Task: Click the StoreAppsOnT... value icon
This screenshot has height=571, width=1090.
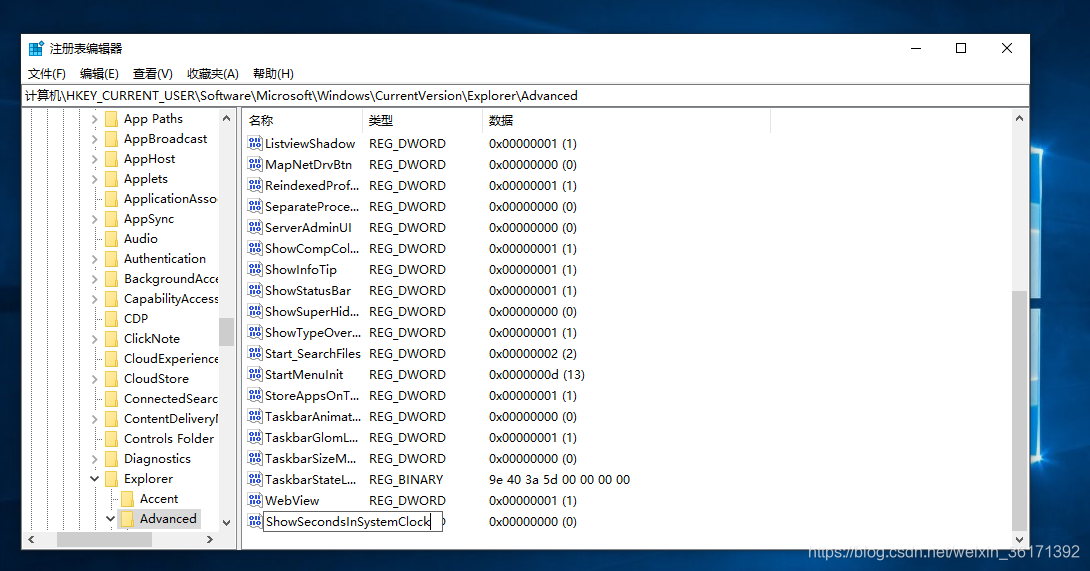Action: [x=254, y=395]
